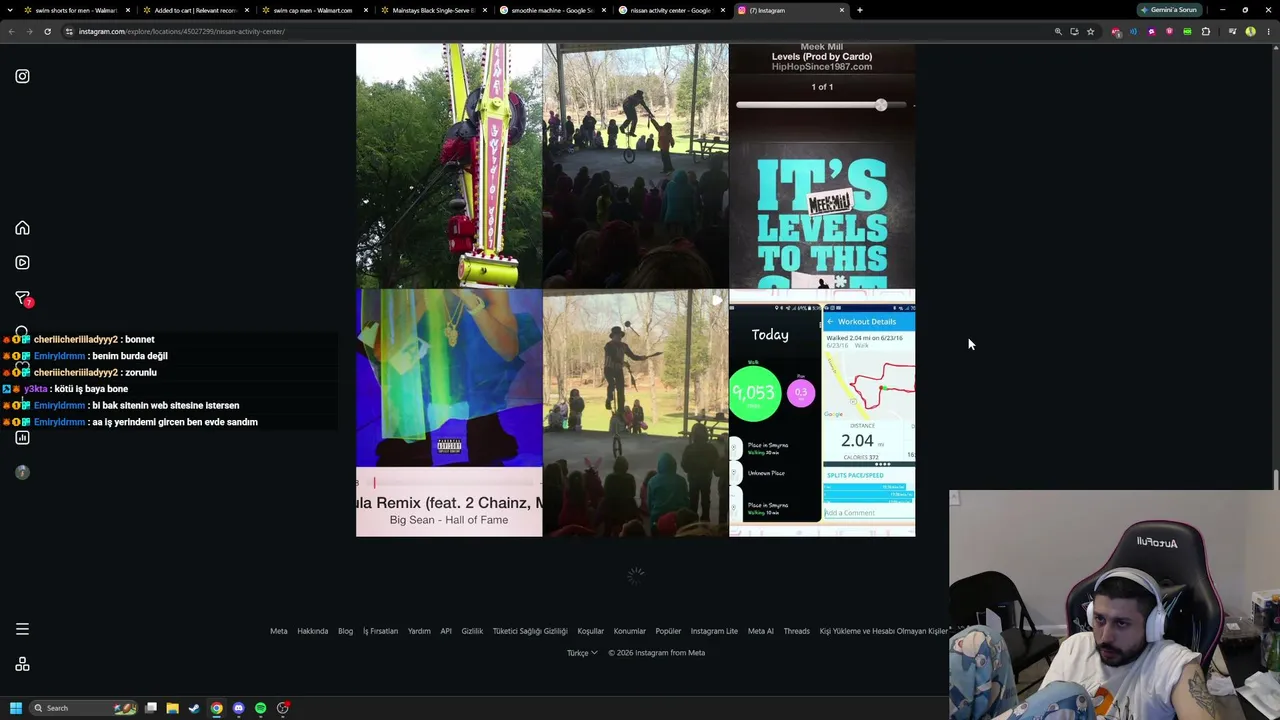This screenshot has height=720, width=1280.
Task: Open the Gizlilik footer link
Action: [x=472, y=631]
